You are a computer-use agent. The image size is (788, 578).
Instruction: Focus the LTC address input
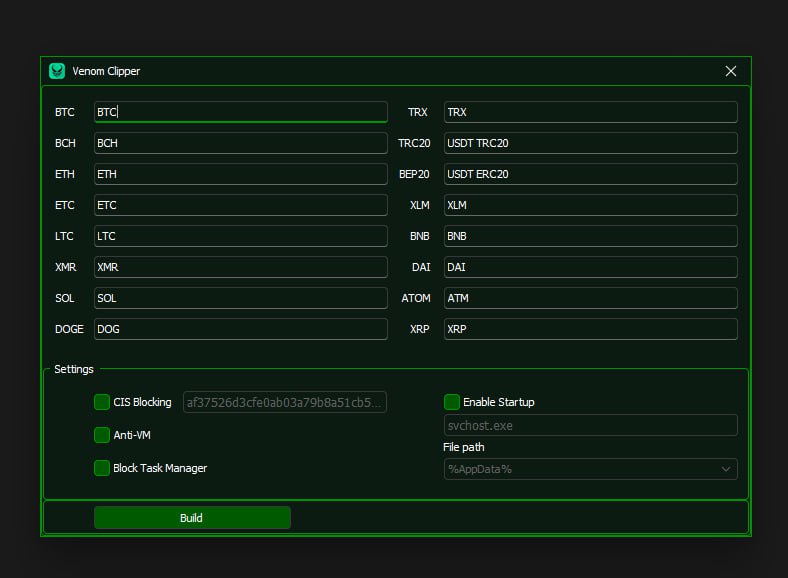point(241,236)
